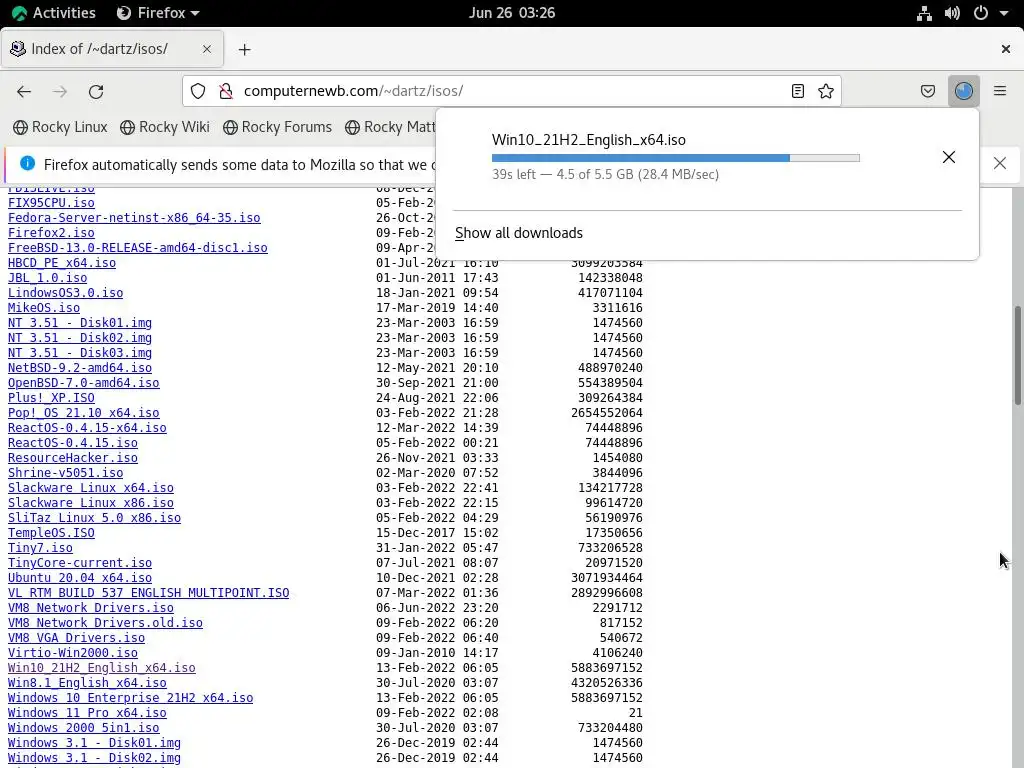Screen dimensions: 1024x768
Task: Open the Firefox hamburger menu
Action: [x=1000, y=91]
